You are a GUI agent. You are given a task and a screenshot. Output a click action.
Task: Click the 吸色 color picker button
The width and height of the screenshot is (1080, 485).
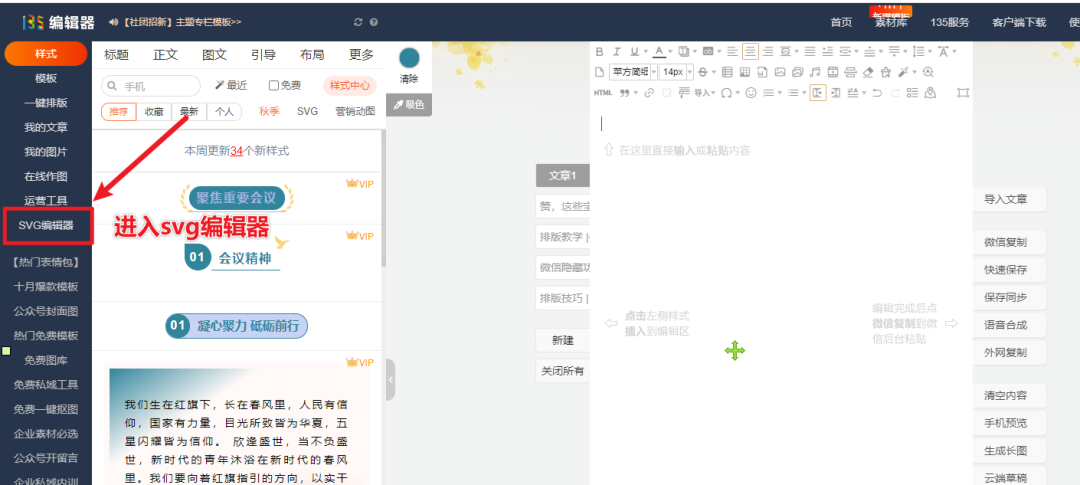click(409, 105)
